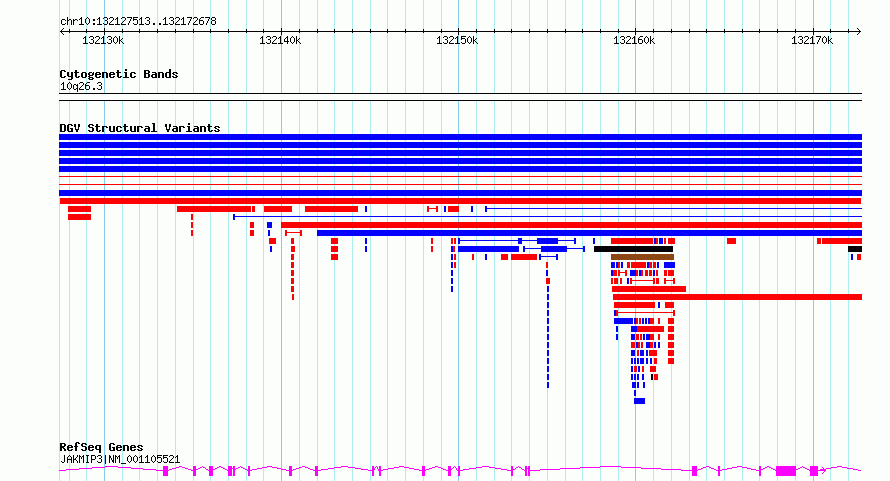
Task: Click the chr10:132127513..132172678 region label
Action: pyautogui.click(x=138, y=21)
